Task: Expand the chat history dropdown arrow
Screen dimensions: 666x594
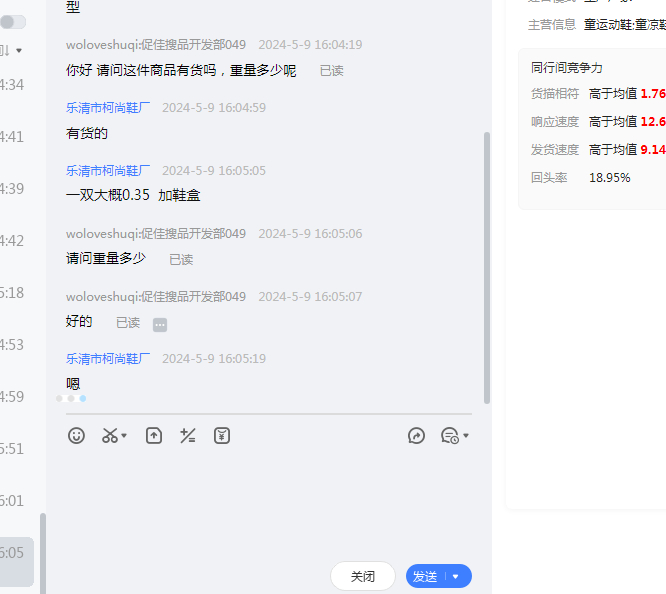Action: coord(466,436)
